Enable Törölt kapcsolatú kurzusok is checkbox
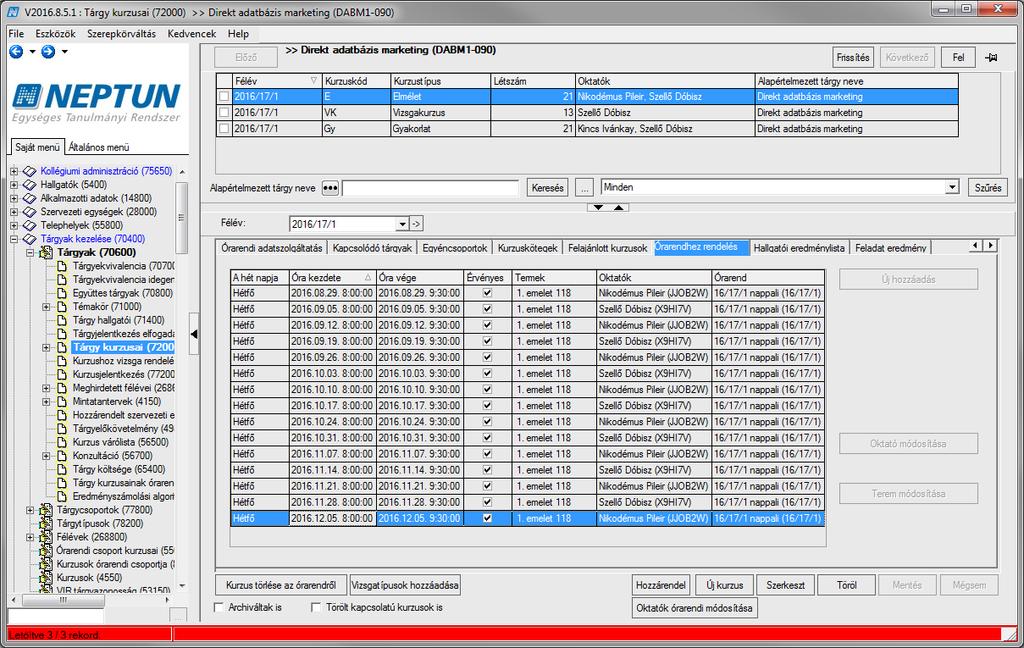Viewport: 1024px width, 648px height. 316,608
